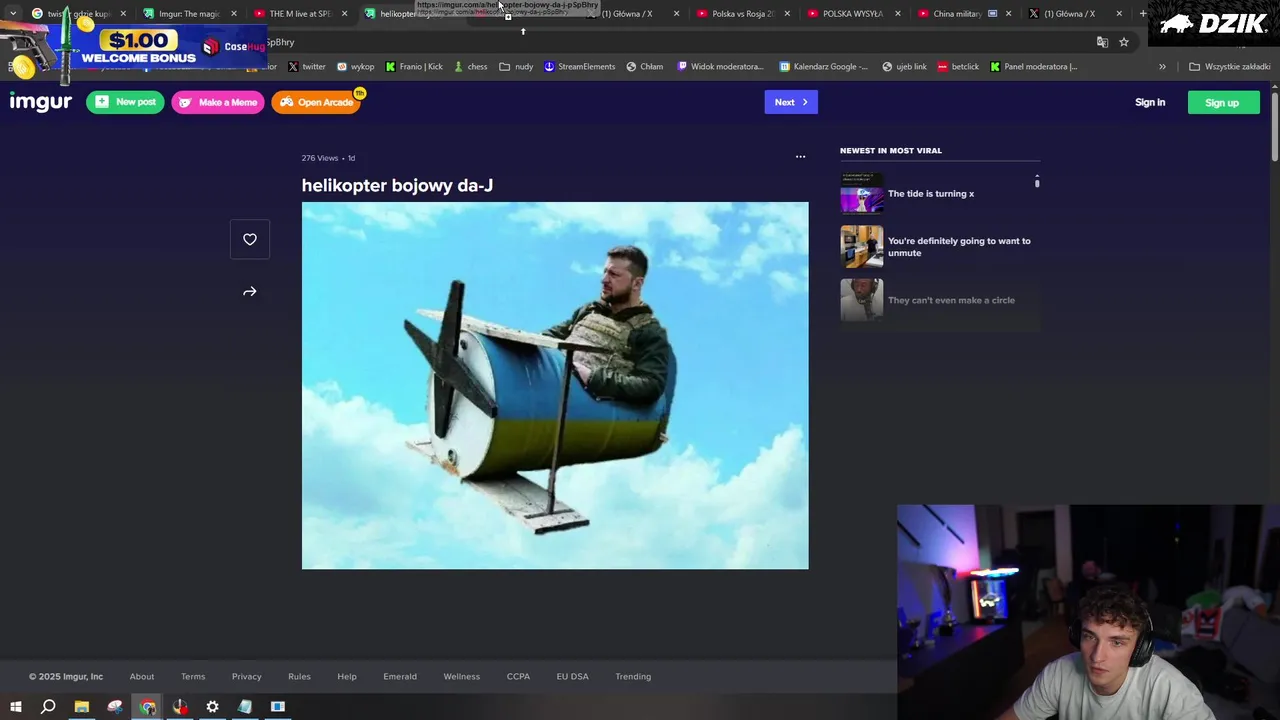Close the 'Polska vs Rosja' tab

[x=787, y=14]
